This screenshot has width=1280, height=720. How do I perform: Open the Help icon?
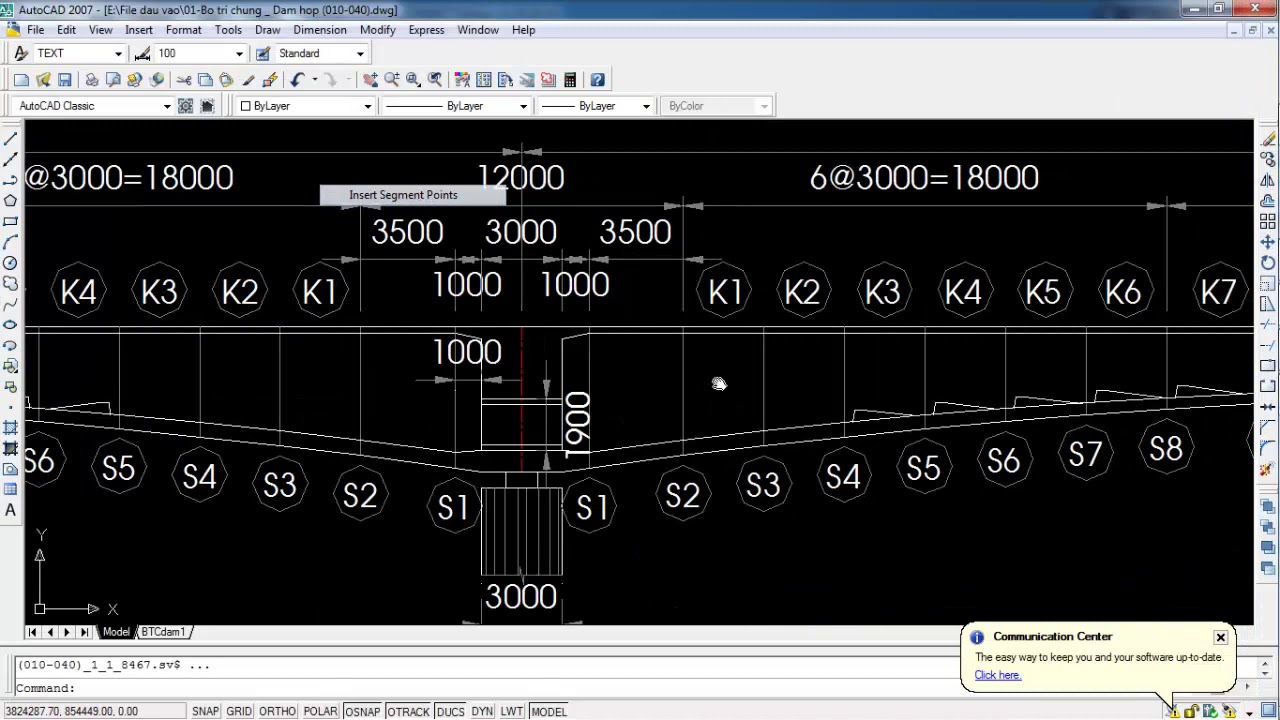pyautogui.click(x=597, y=80)
